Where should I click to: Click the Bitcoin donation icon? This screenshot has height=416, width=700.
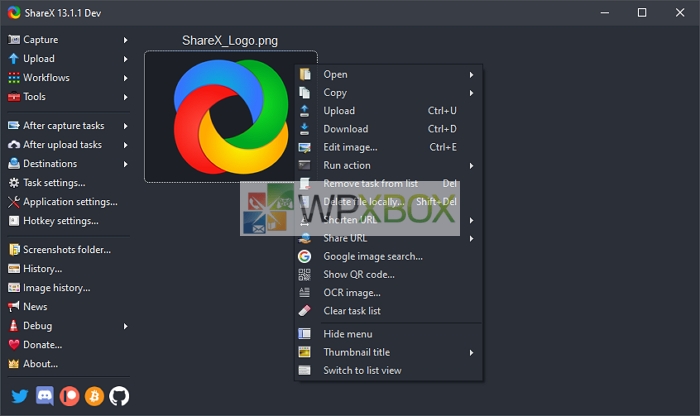coord(94,396)
